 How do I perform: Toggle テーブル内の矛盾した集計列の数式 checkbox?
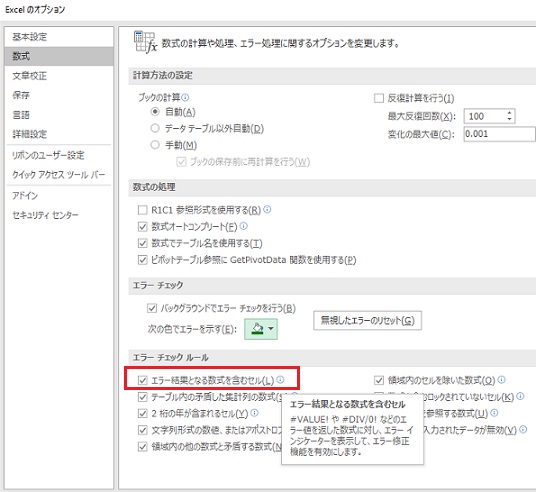pos(143,397)
